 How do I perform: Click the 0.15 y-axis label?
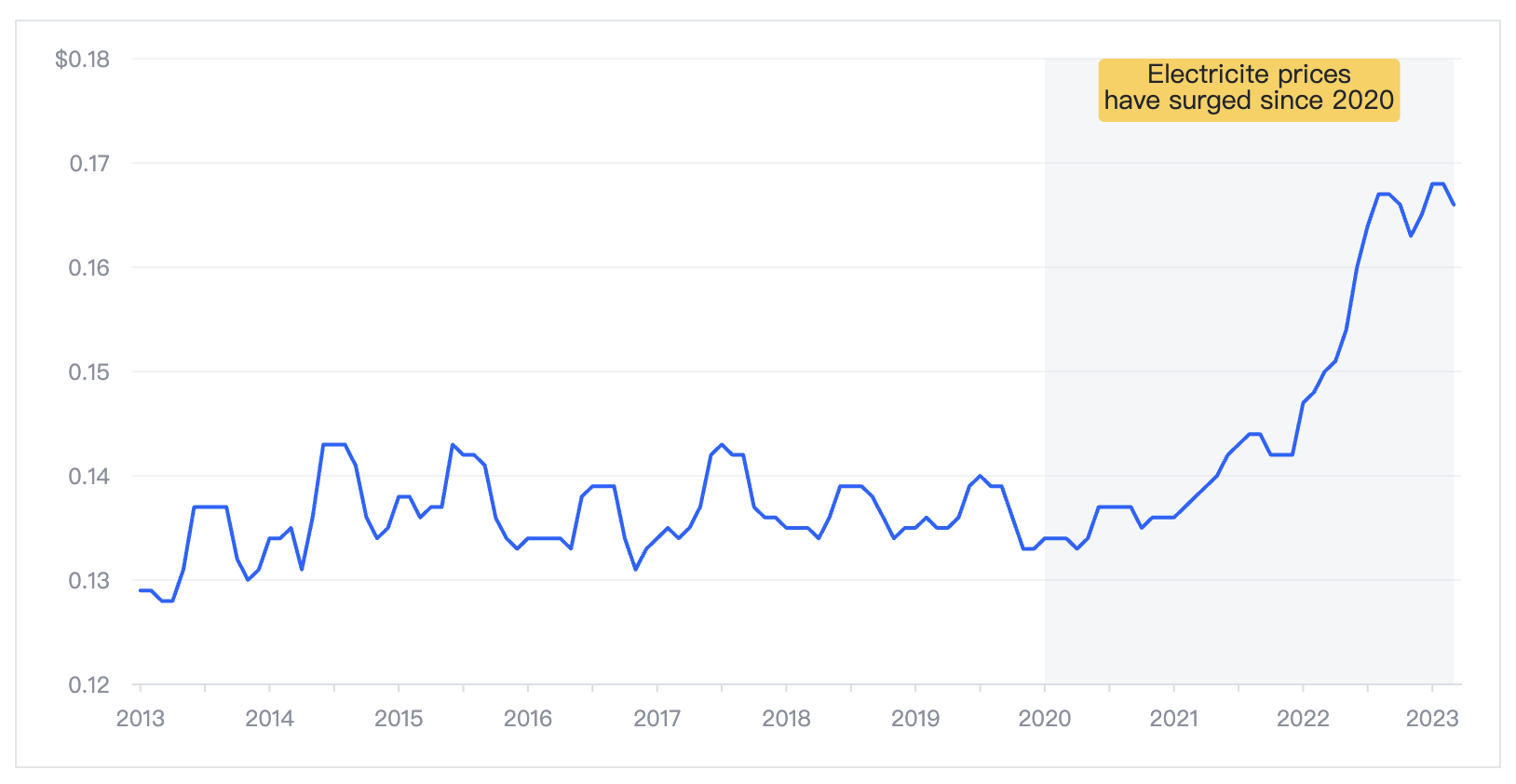coord(89,372)
